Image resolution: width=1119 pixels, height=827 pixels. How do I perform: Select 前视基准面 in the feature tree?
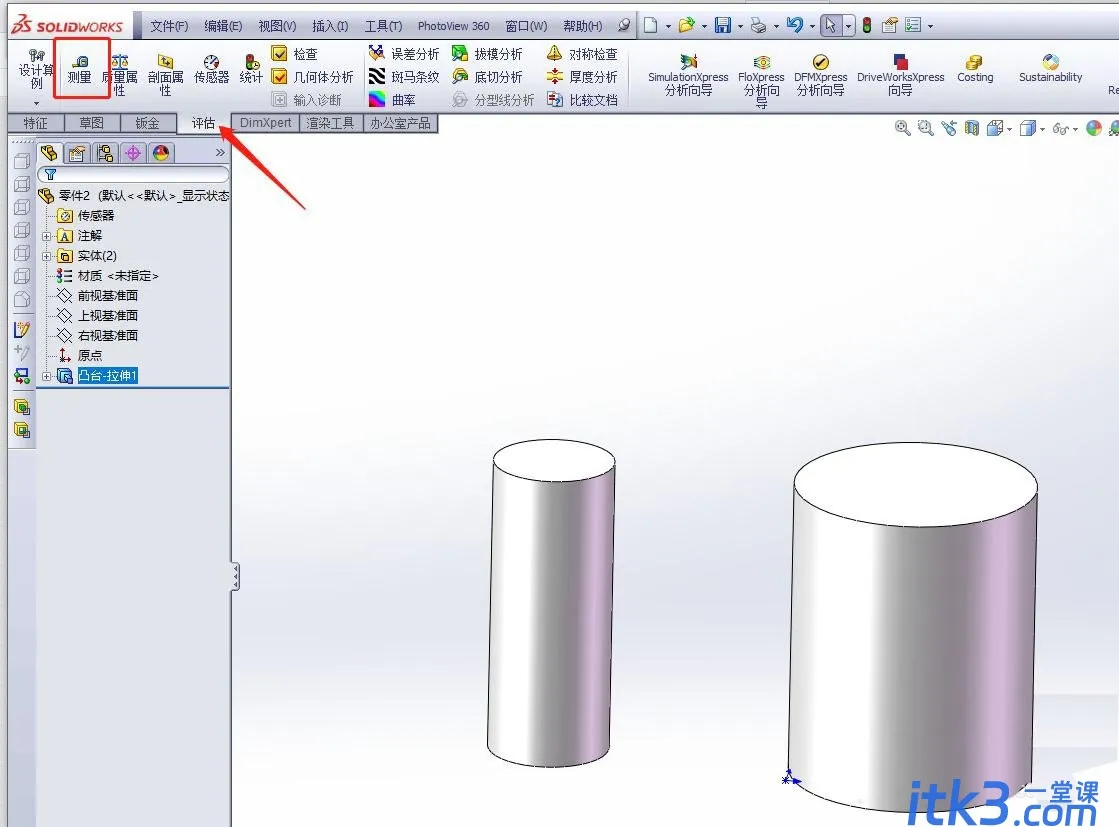click(x=98, y=295)
